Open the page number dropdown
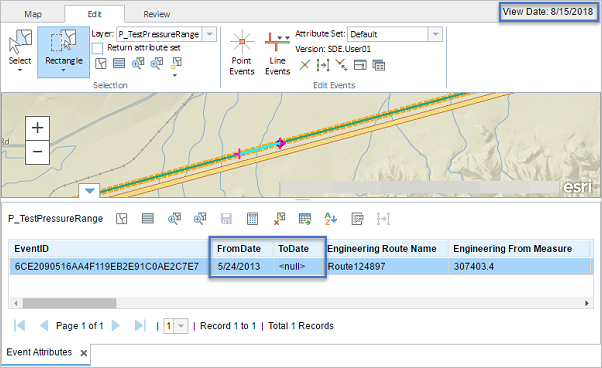The image size is (602, 368). tap(181, 326)
